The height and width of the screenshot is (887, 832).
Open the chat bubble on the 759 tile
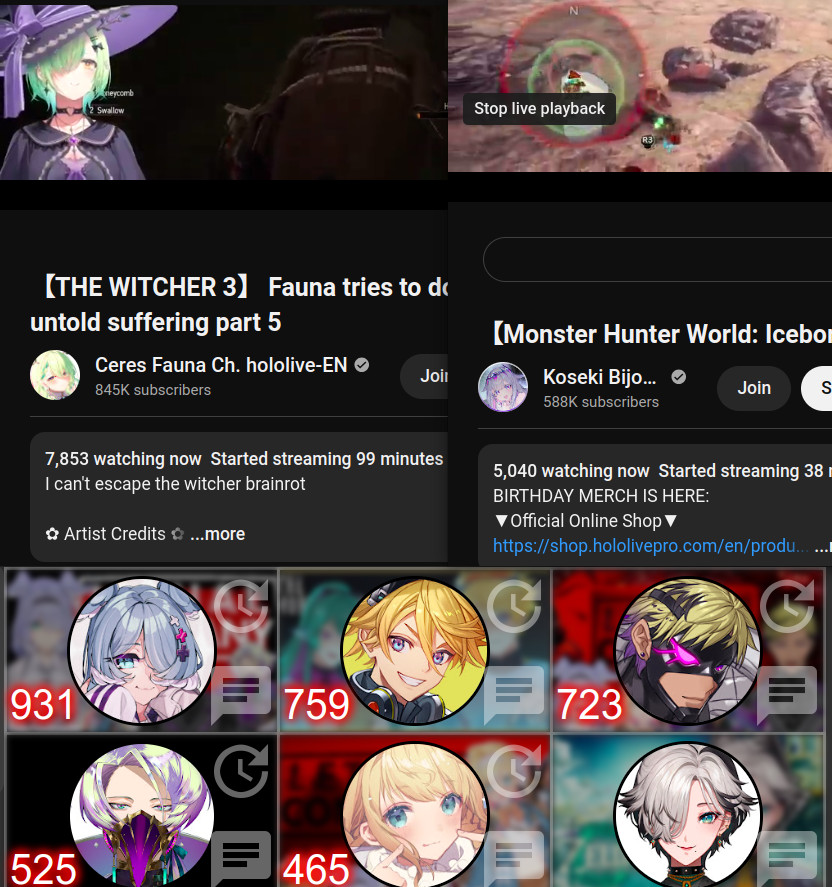pos(514,695)
